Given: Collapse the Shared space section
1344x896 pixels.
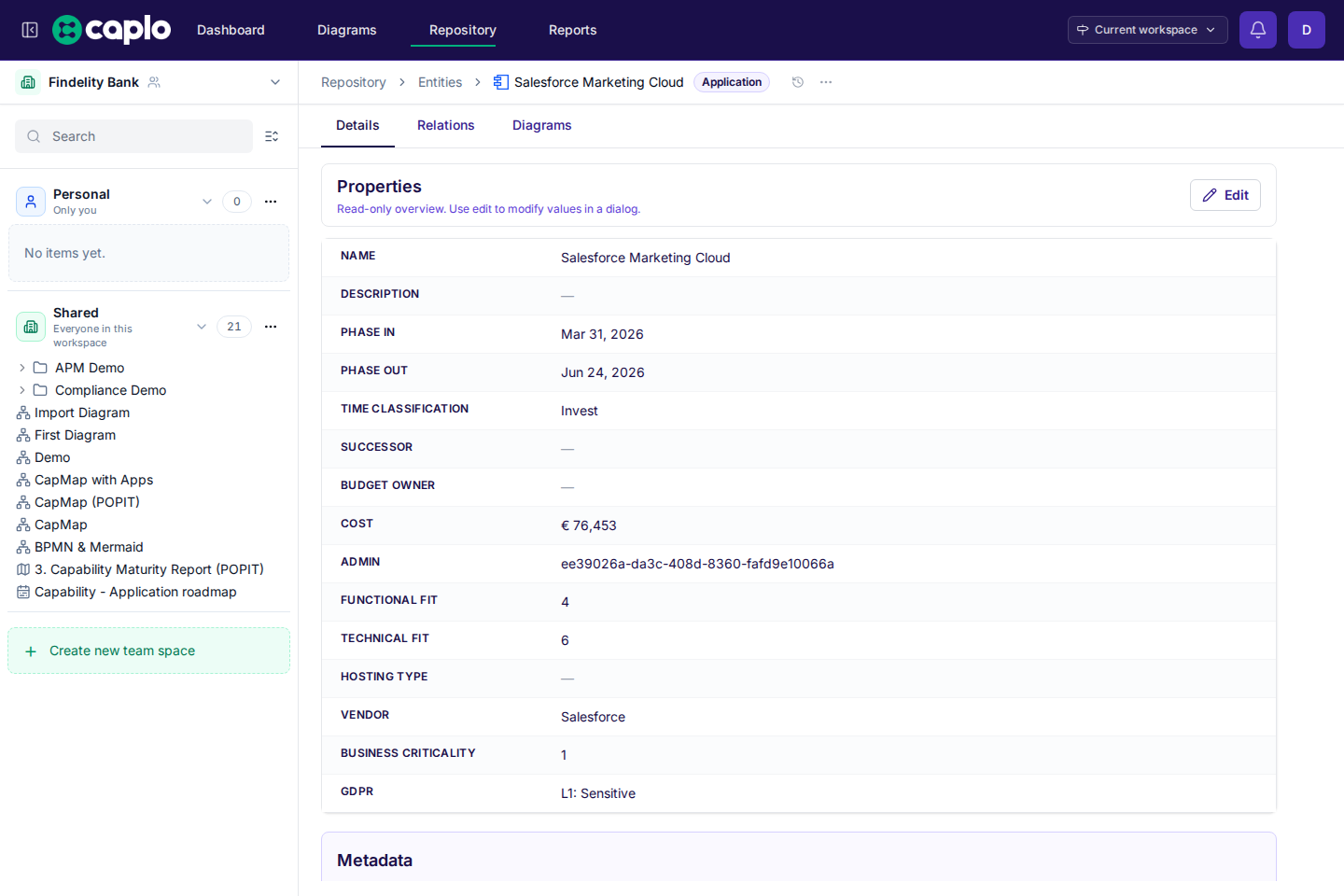Looking at the screenshot, I should 202,327.
